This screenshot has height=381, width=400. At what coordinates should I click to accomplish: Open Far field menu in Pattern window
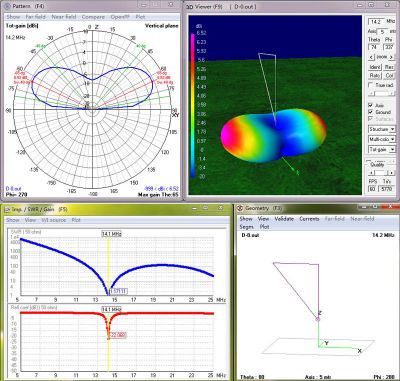36,17
